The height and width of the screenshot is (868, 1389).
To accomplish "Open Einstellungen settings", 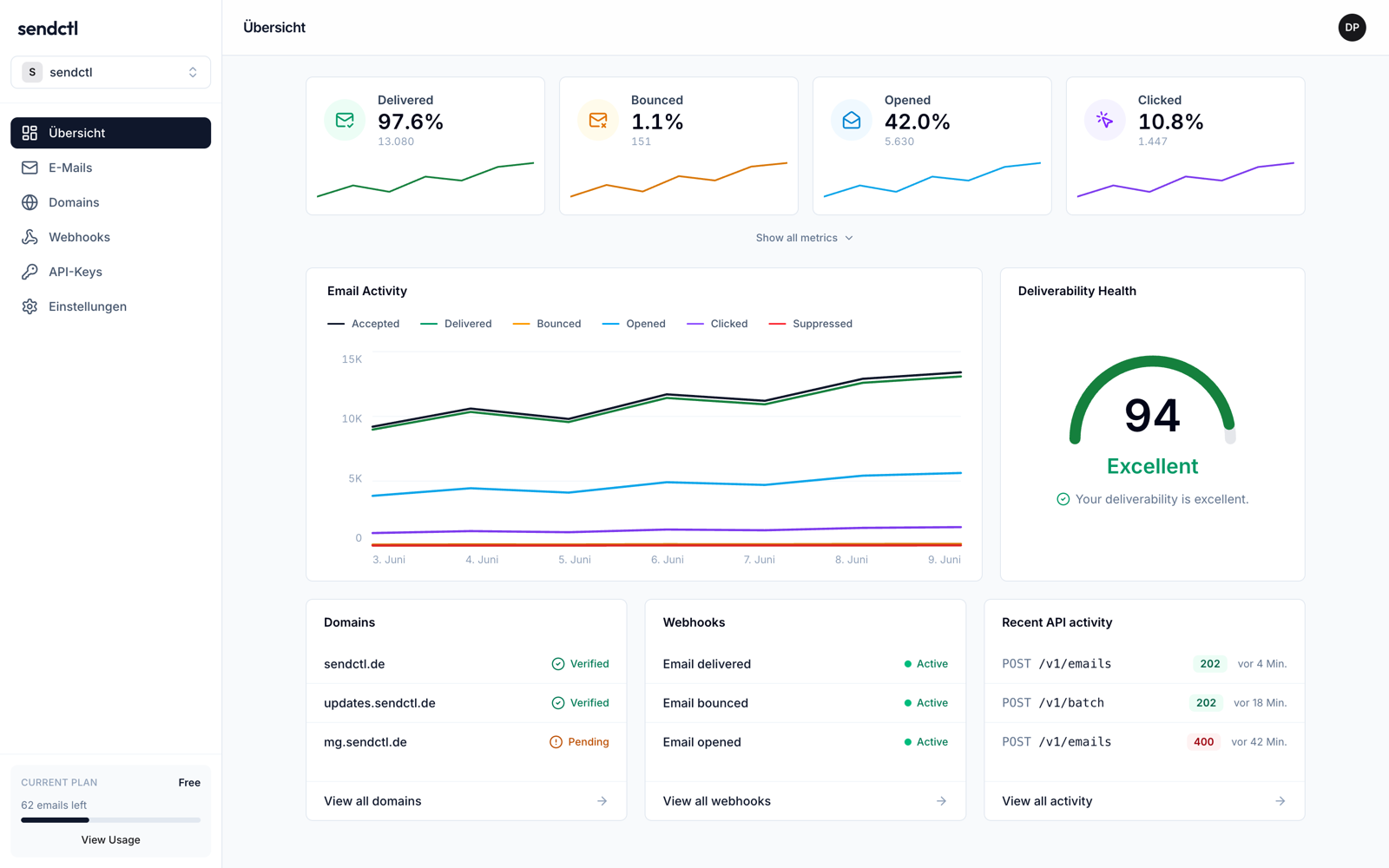I will pyautogui.click(x=110, y=306).
